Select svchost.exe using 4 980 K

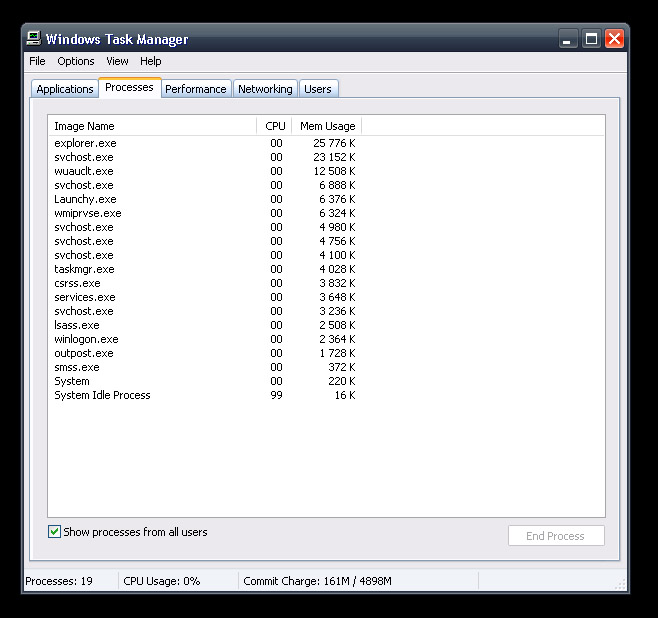pyautogui.click(x=205, y=227)
